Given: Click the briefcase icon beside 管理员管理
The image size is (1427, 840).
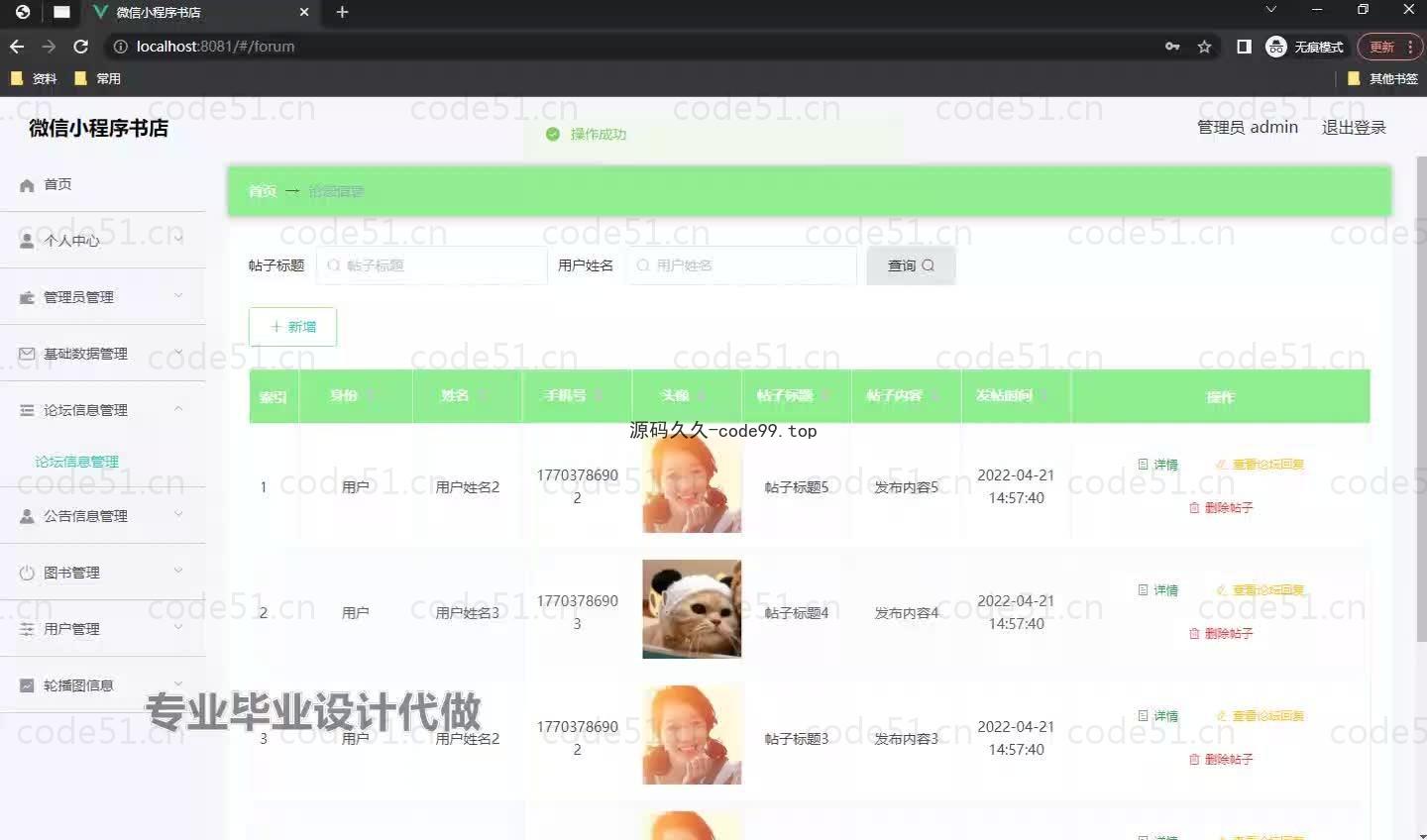Looking at the screenshot, I should coord(27,297).
